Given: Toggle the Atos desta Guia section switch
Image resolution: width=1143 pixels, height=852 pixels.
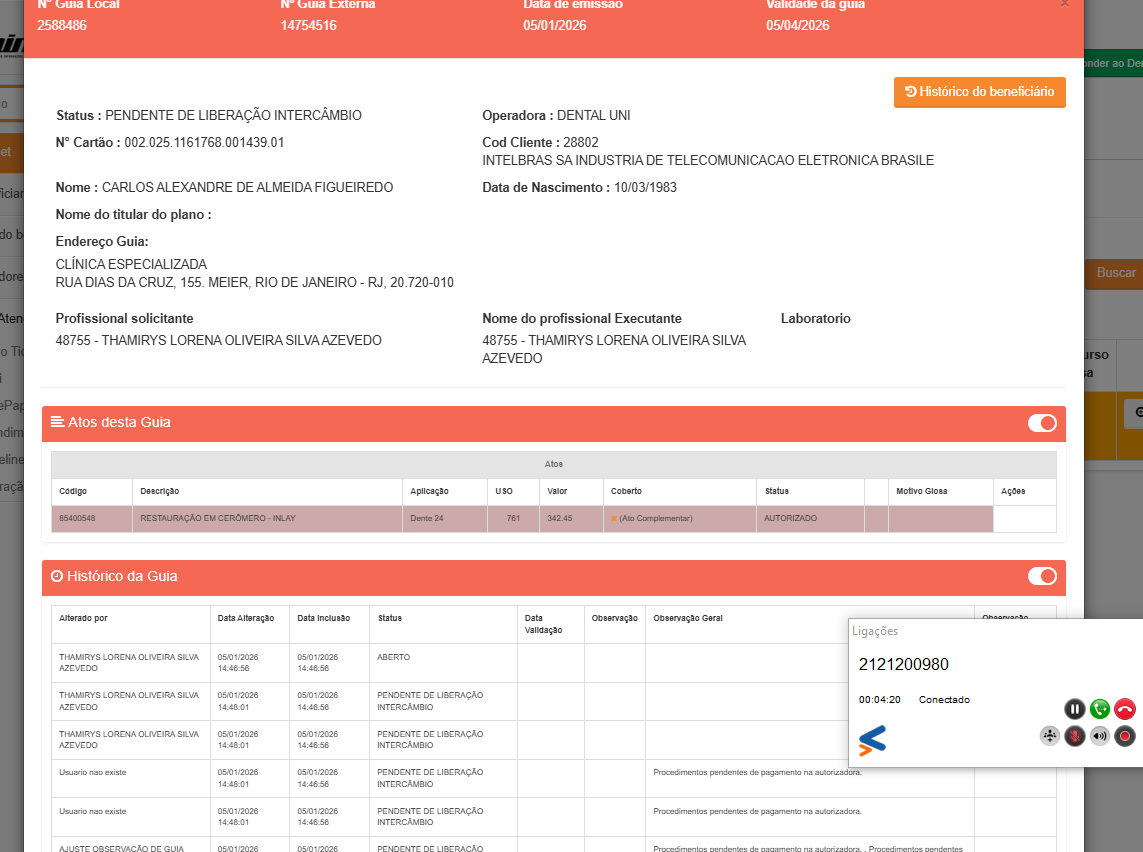Looking at the screenshot, I should (1042, 423).
